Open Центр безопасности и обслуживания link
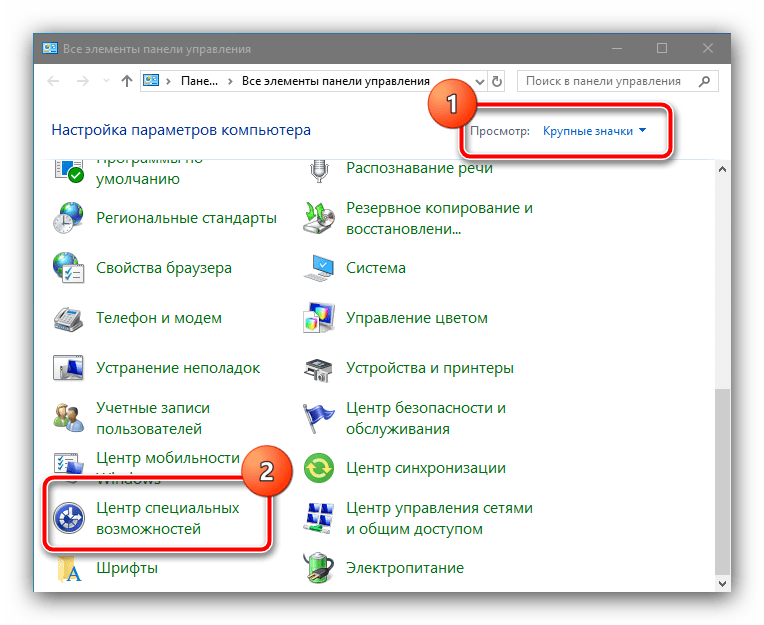Viewport: 764px width, 625px height. pos(426,418)
